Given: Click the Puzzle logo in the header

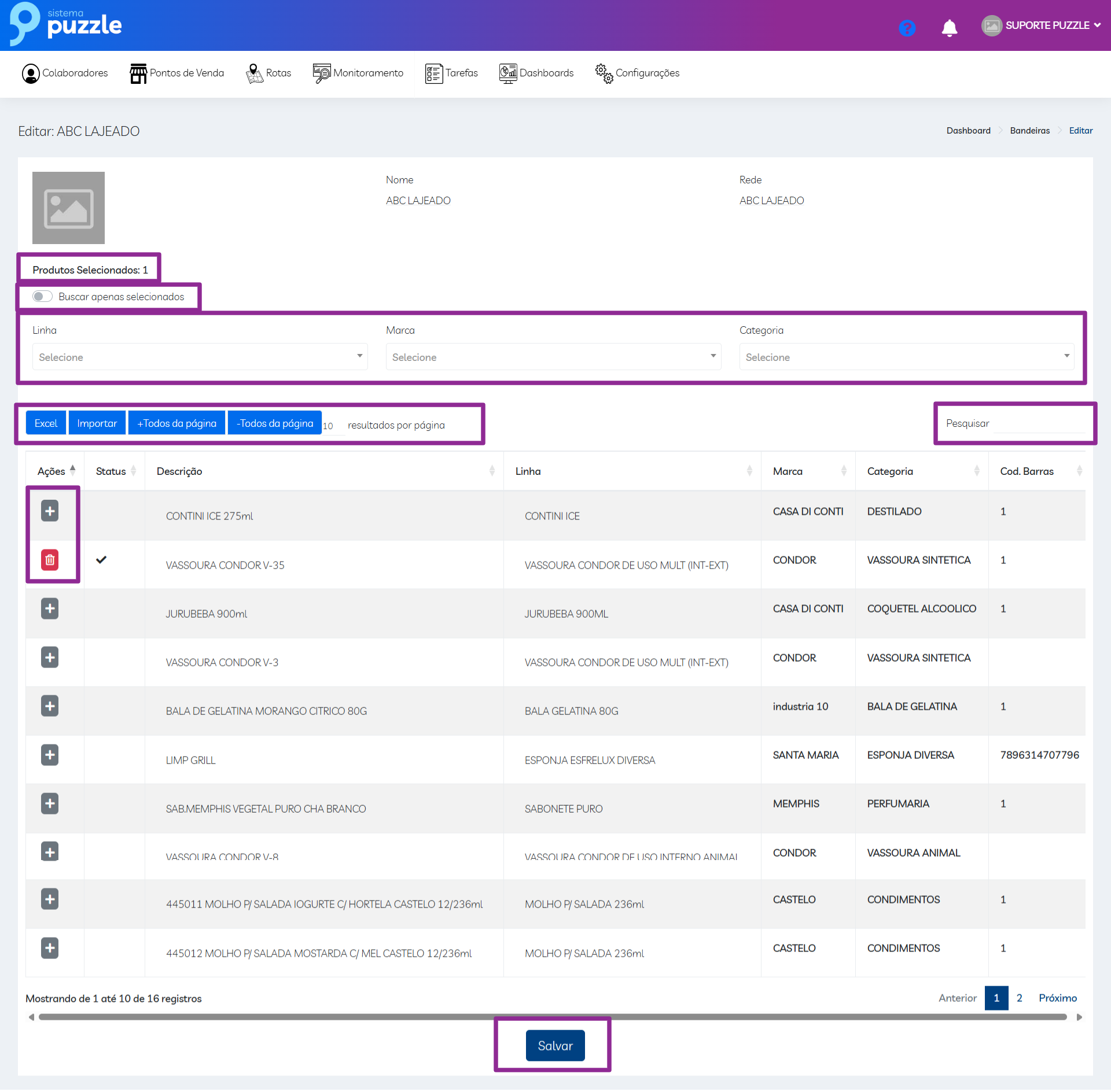Looking at the screenshot, I should (x=66, y=24).
